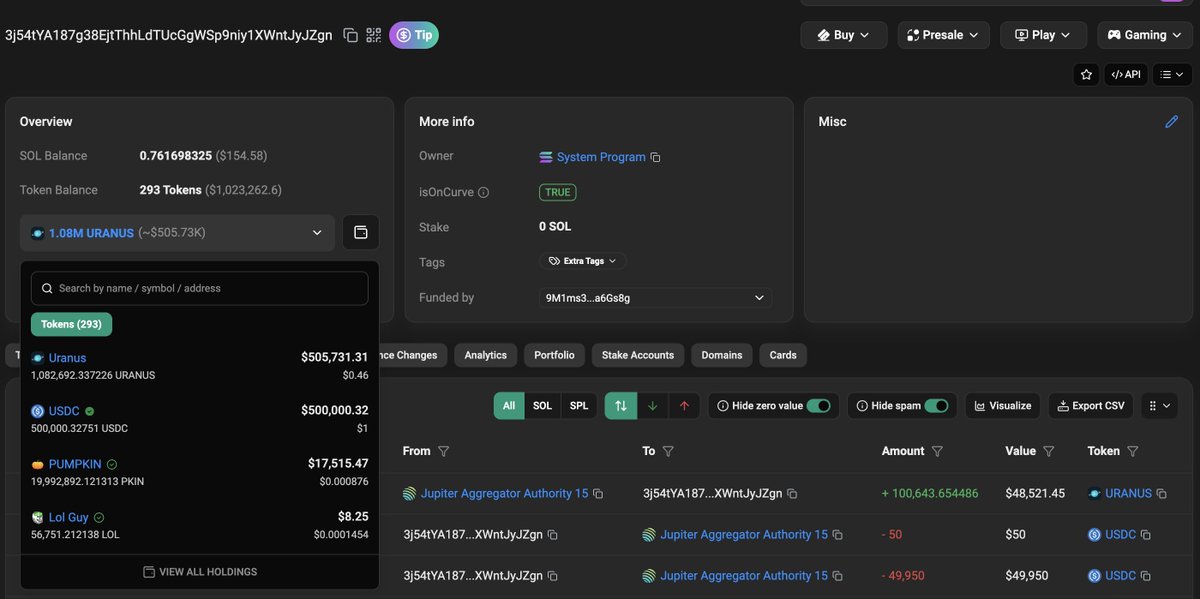The height and width of the screenshot is (599, 1200).
Task: Toggle the Hide zero value switch
Action: tap(819, 406)
